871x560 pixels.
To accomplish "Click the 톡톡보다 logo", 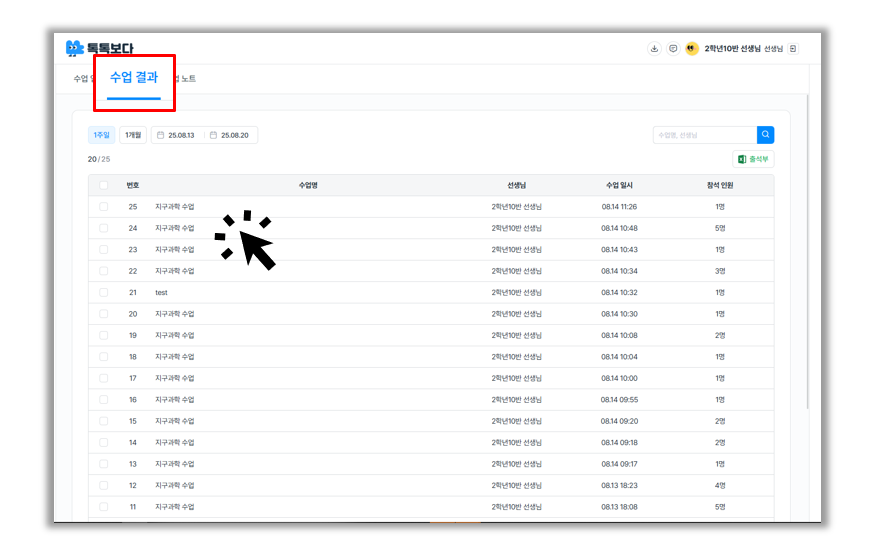I will [99, 48].
